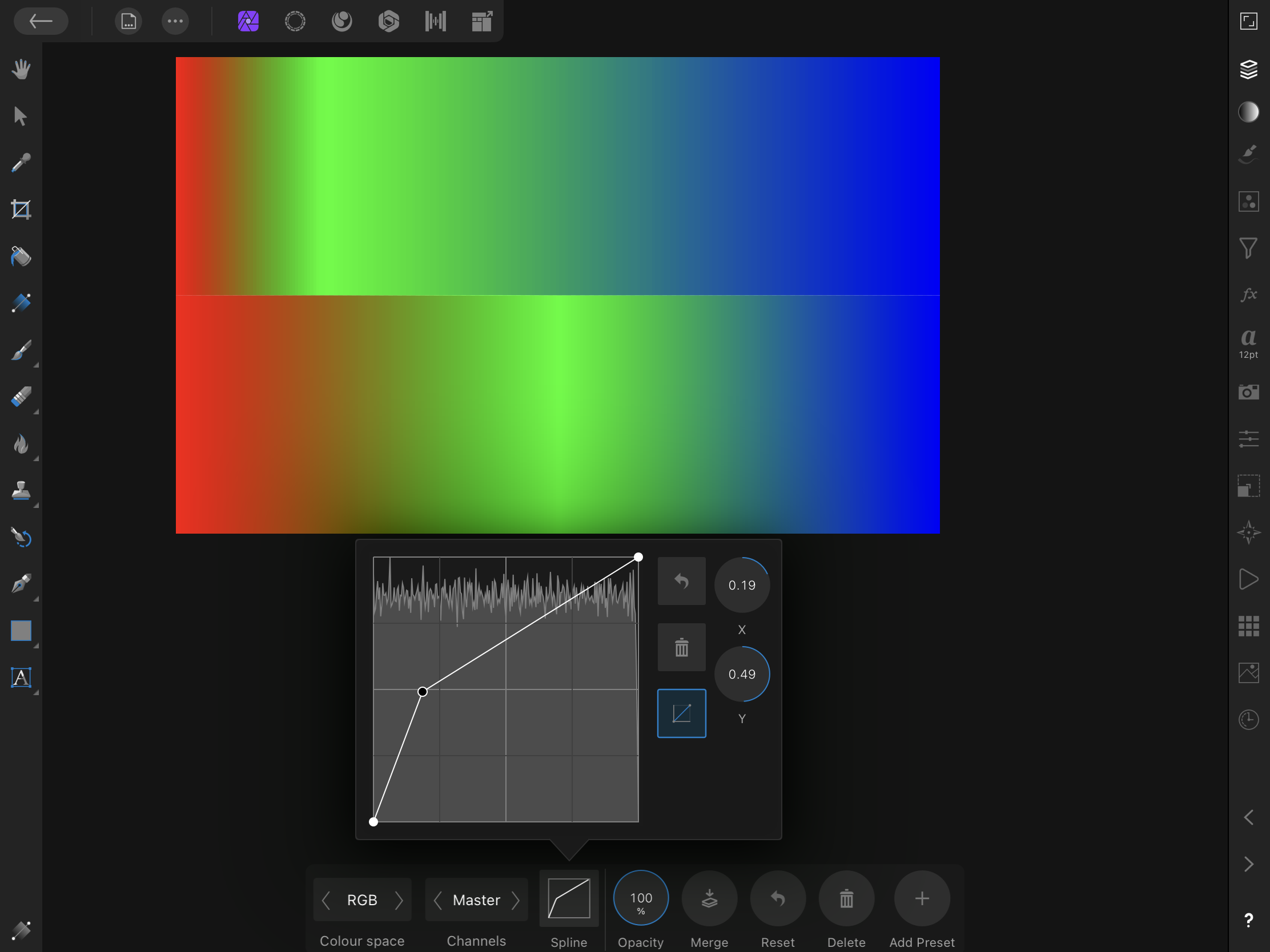The width and height of the screenshot is (1270, 952).
Task: Advance Colour space past RGB
Action: coord(400,900)
